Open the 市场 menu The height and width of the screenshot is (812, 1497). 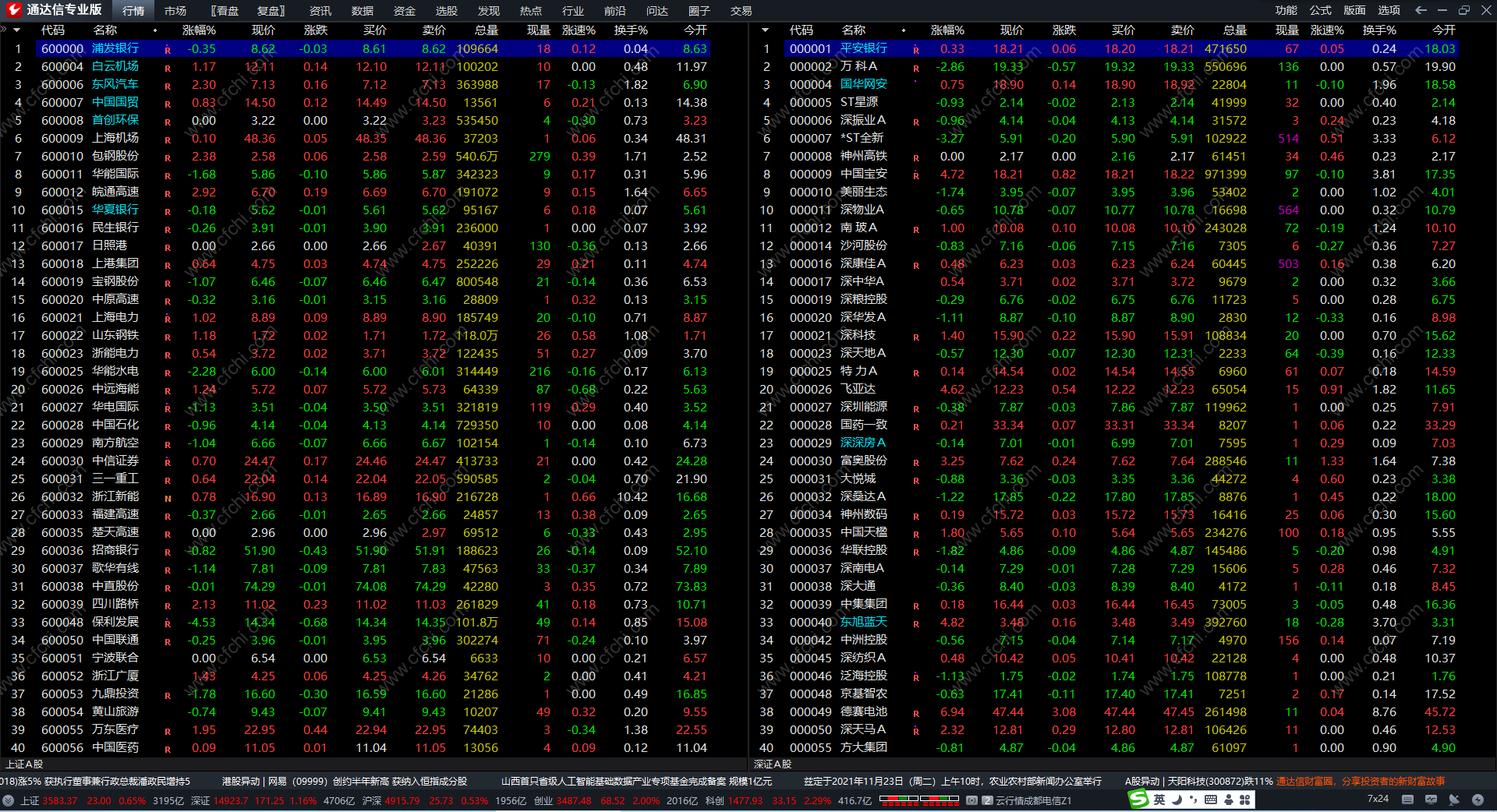(175, 11)
